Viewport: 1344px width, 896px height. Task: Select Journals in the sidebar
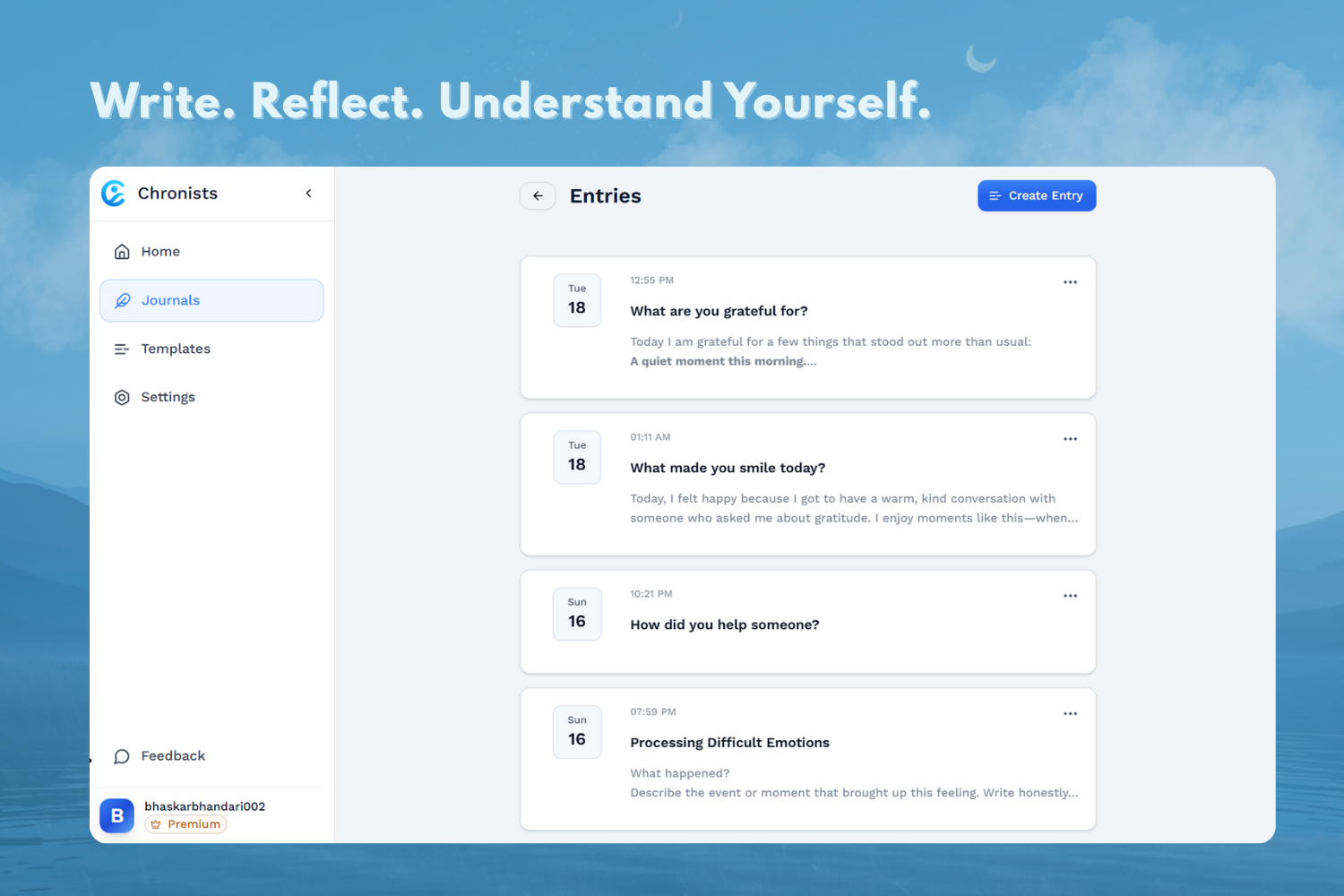170,300
